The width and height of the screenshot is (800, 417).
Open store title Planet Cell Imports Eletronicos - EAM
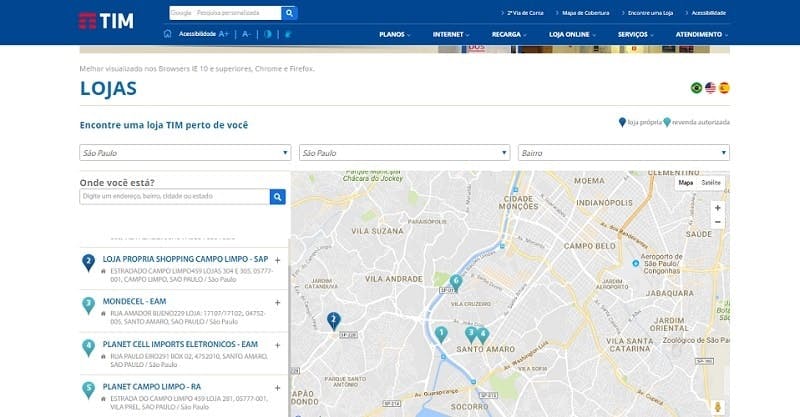[x=180, y=344]
